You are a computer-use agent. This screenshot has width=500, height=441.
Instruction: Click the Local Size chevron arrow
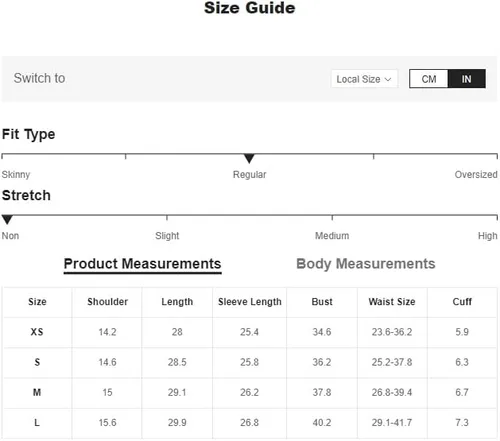(x=388, y=79)
